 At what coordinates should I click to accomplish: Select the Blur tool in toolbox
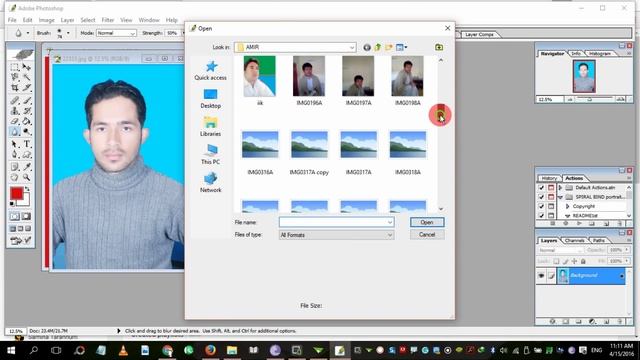(x=15, y=132)
